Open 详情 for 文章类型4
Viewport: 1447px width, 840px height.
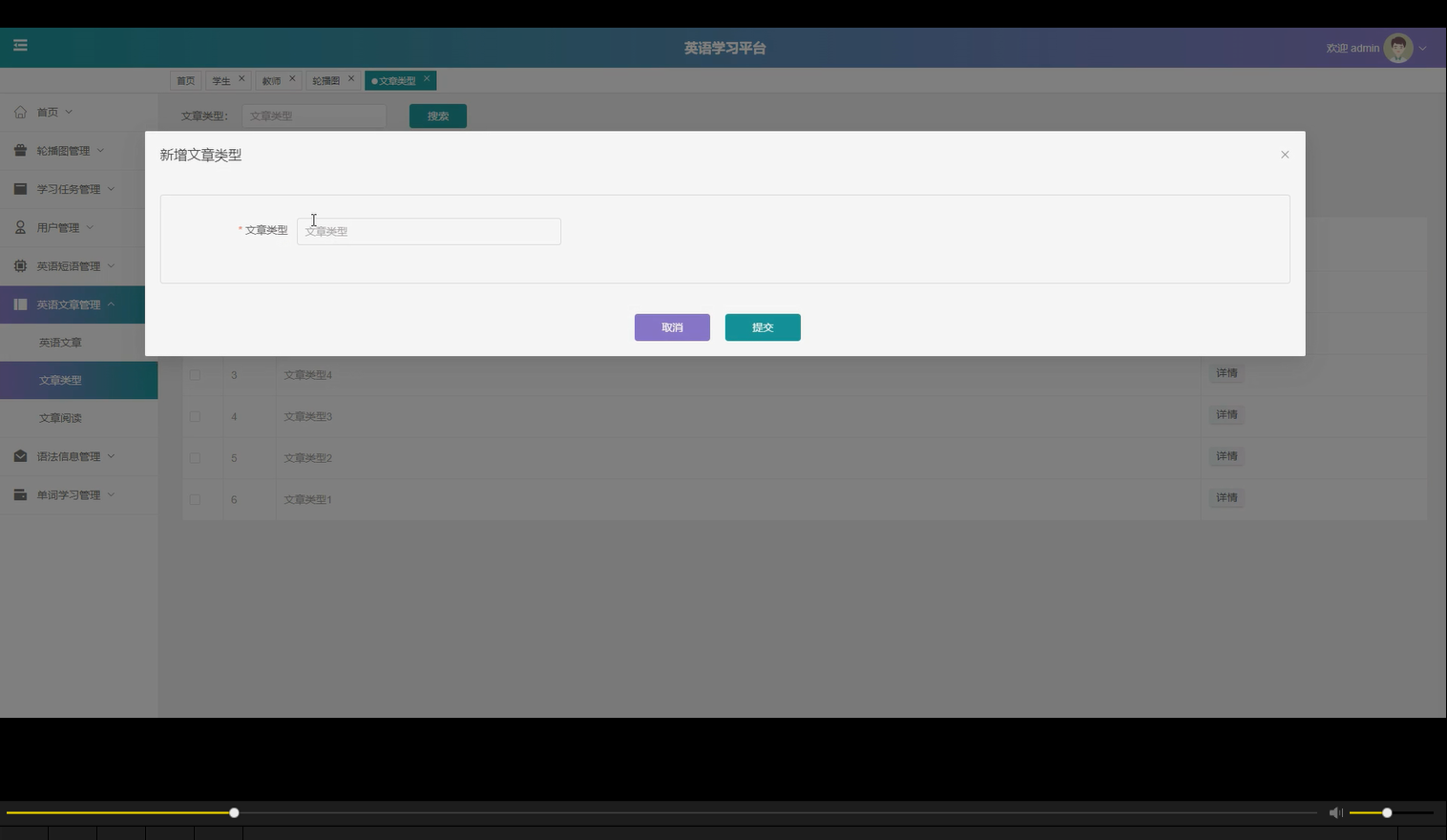pos(1227,373)
